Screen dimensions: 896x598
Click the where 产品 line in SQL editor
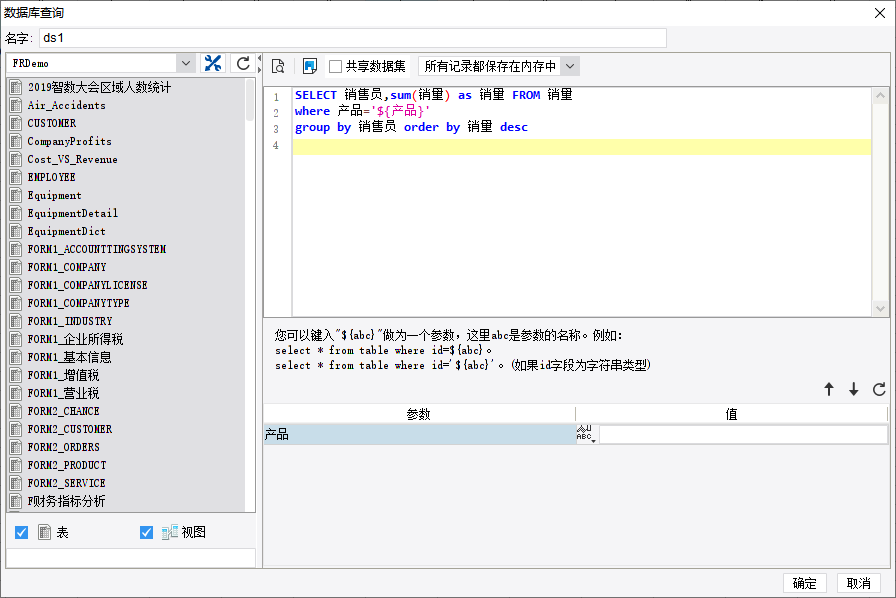coord(362,111)
